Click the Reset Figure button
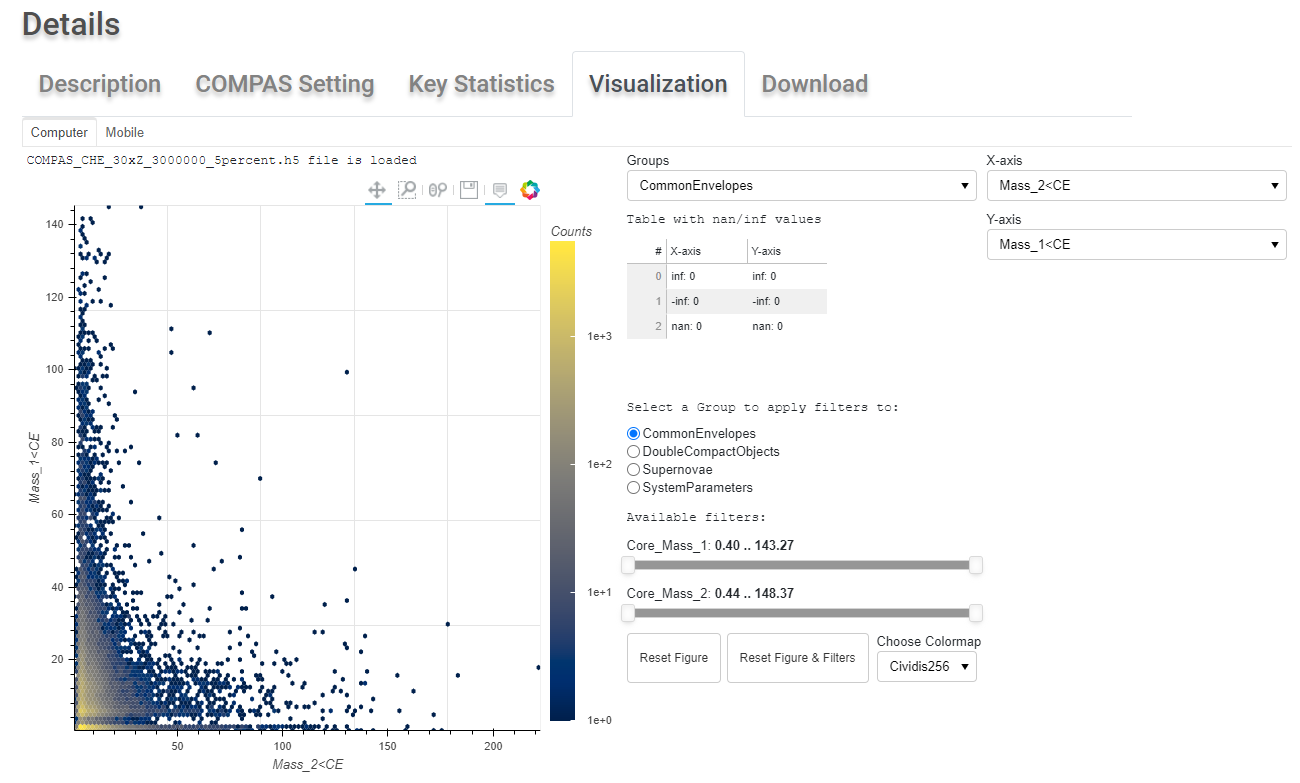The image size is (1300, 783). point(674,658)
